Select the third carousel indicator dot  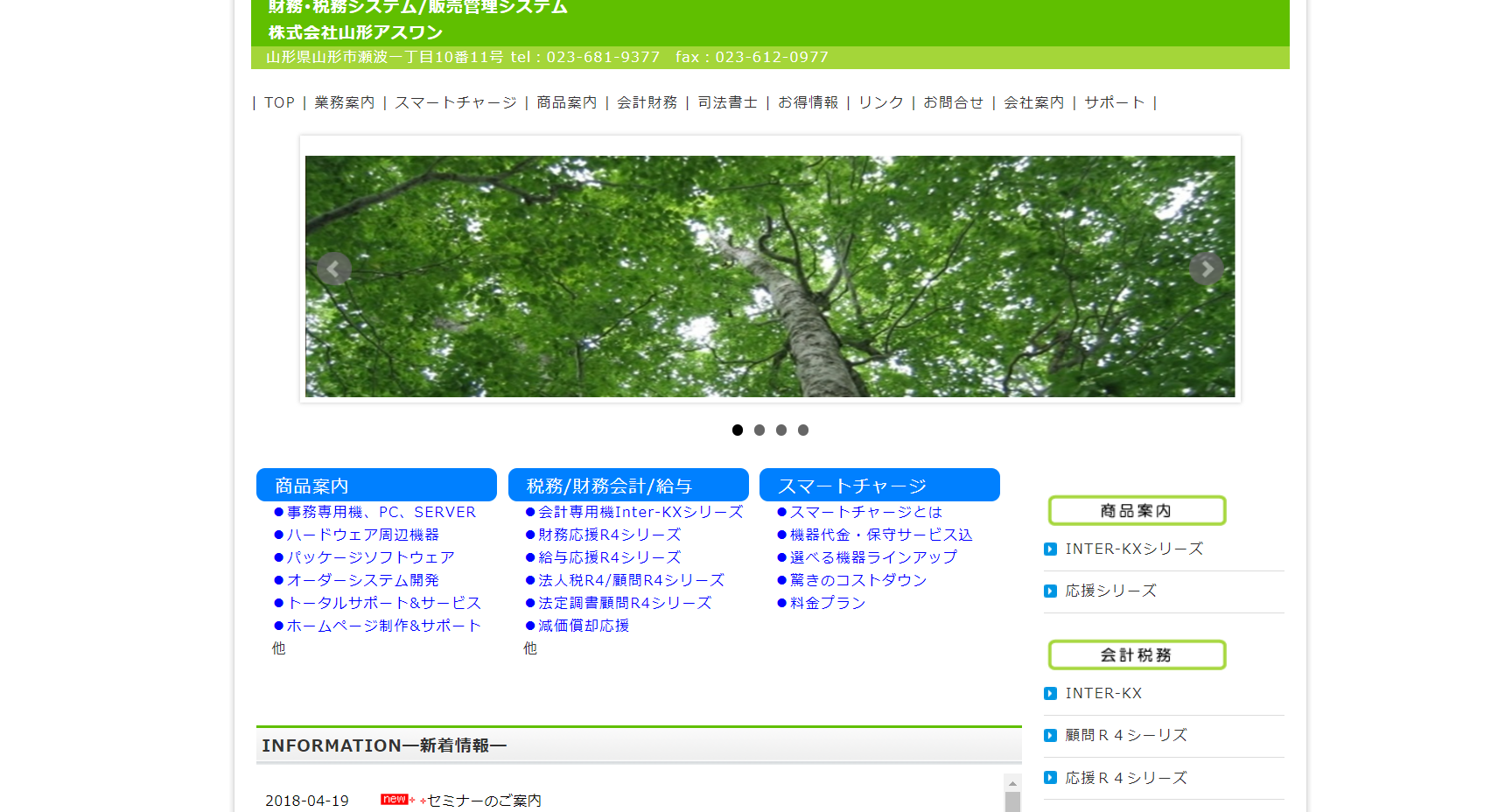click(780, 430)
